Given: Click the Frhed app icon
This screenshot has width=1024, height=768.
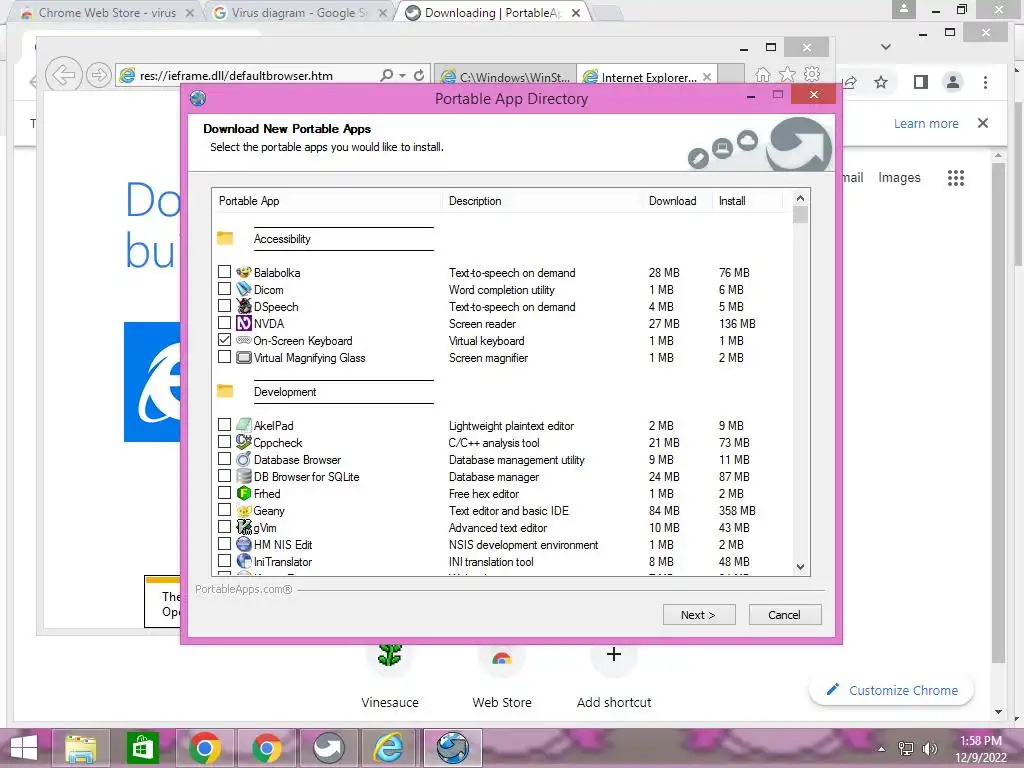Looking at the screenshot, I should pyautogui.click(x=244, y=493).
